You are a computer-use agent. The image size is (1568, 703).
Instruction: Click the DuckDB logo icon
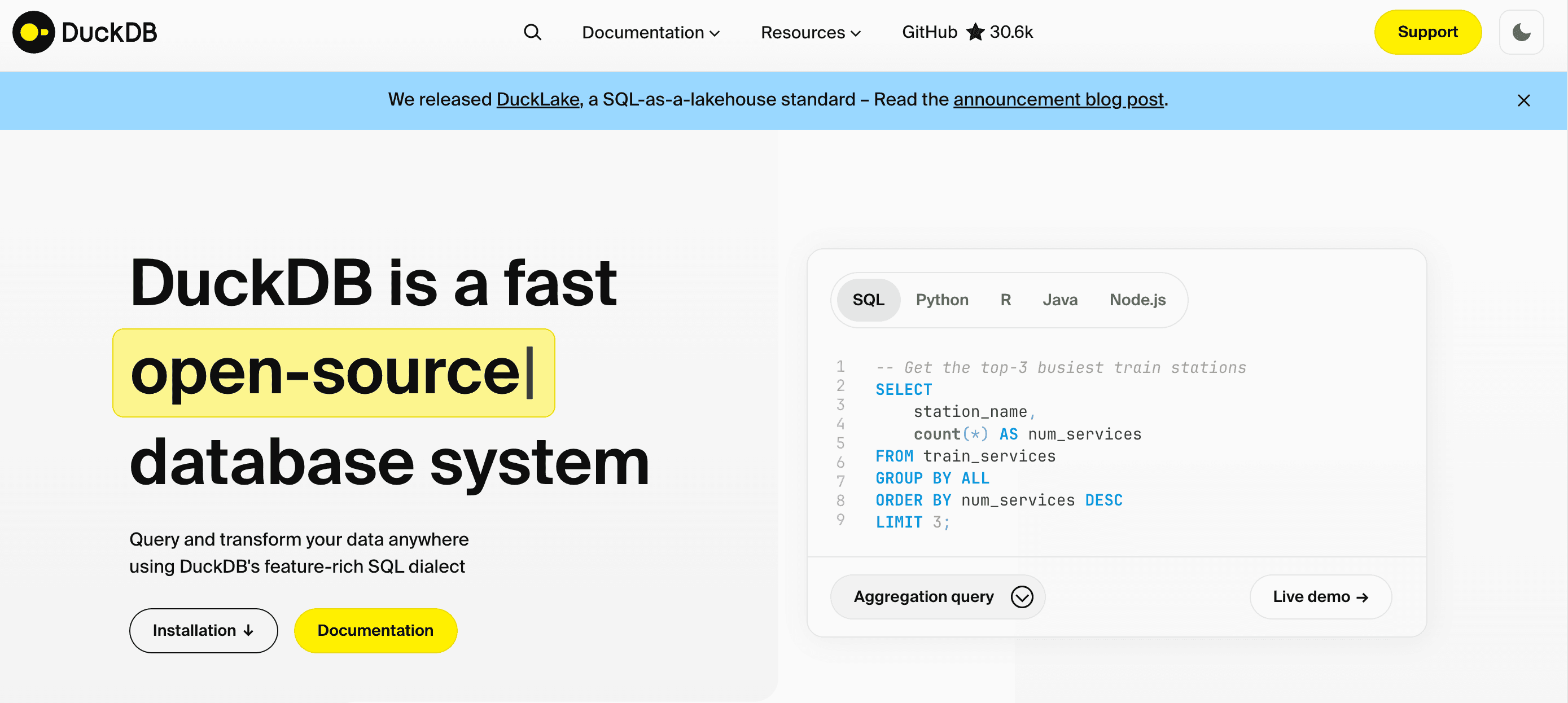(33, 32)
